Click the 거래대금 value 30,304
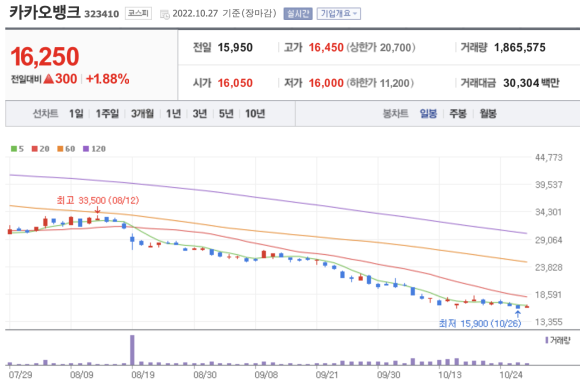The width and height of the screenshot is (580, 392). point(521,83)
